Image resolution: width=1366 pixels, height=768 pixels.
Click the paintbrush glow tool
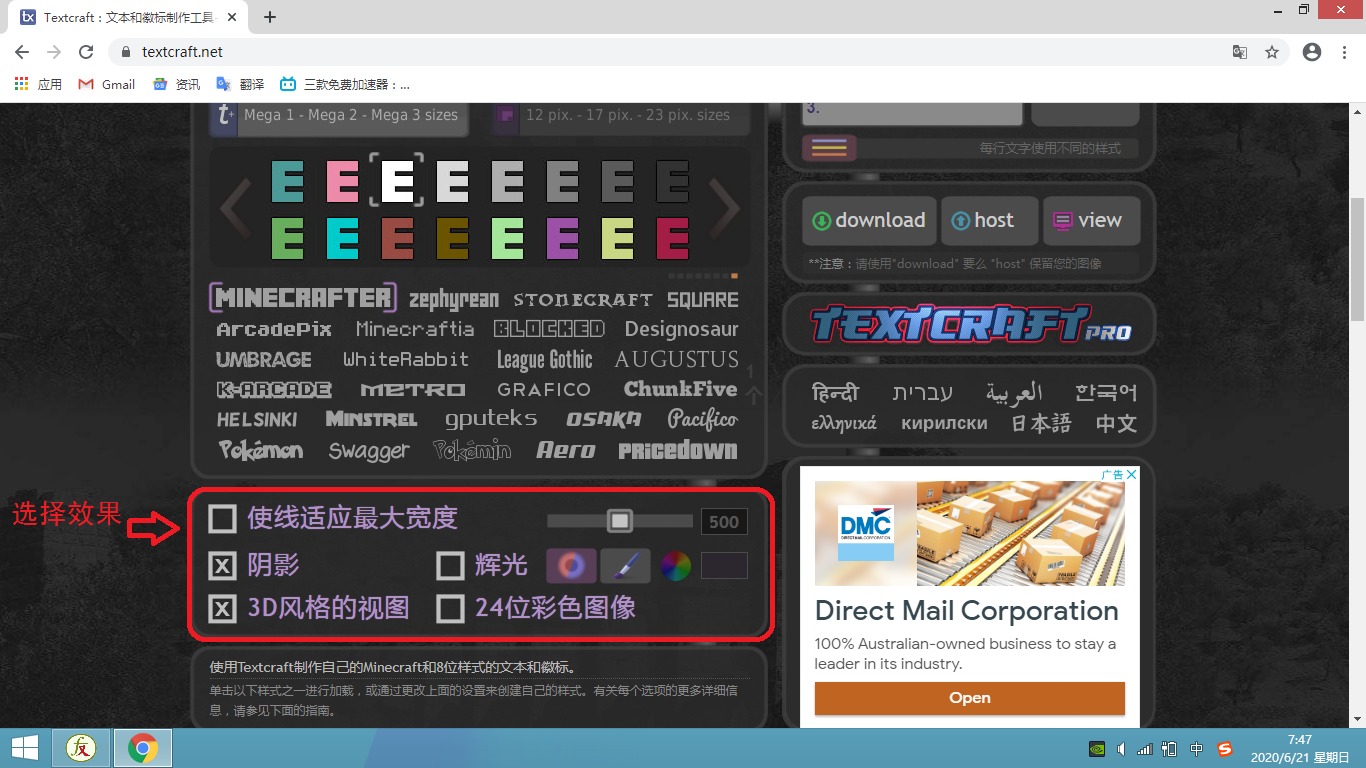(x=625, y=566)
